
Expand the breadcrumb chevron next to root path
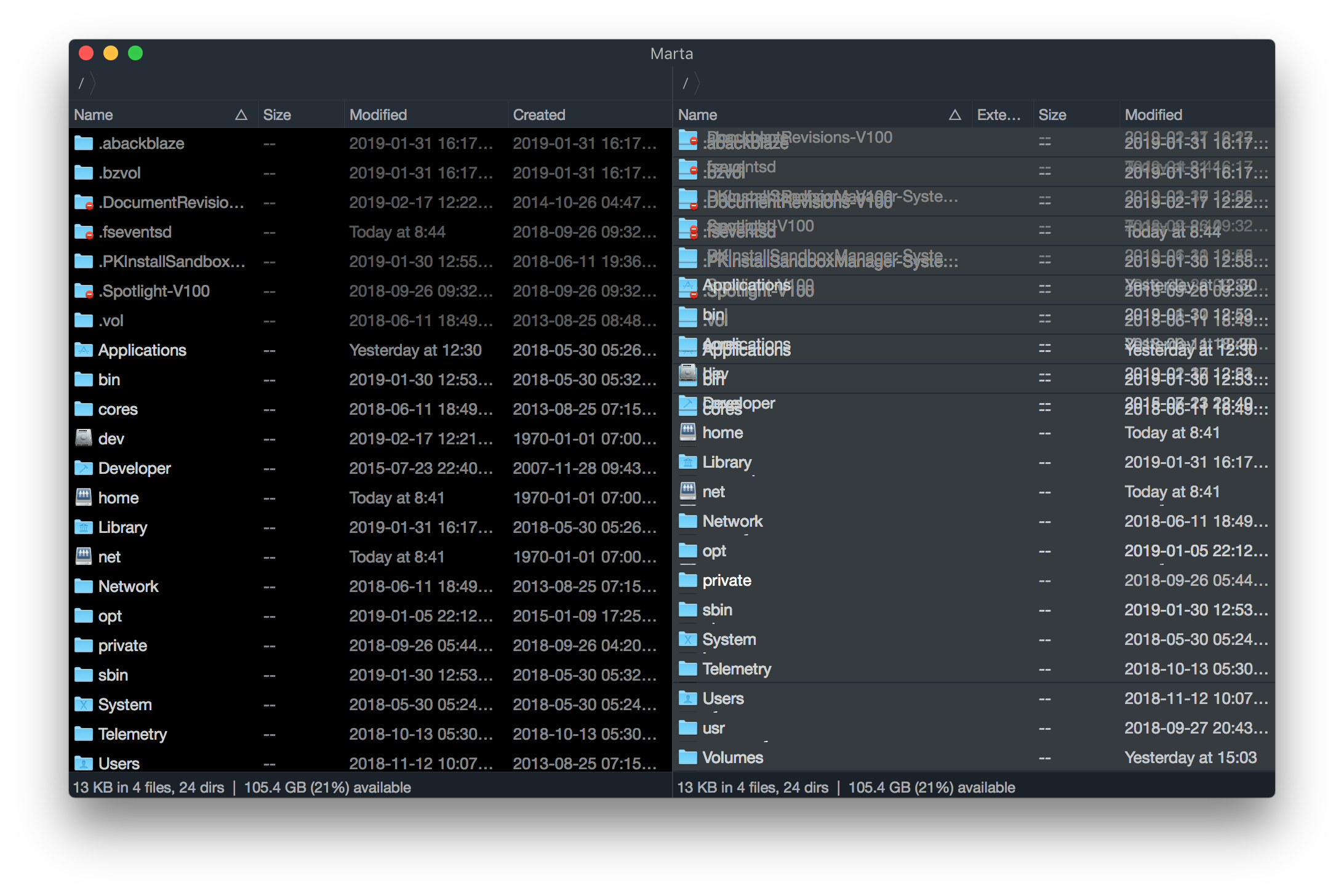[x=92, y=84]
